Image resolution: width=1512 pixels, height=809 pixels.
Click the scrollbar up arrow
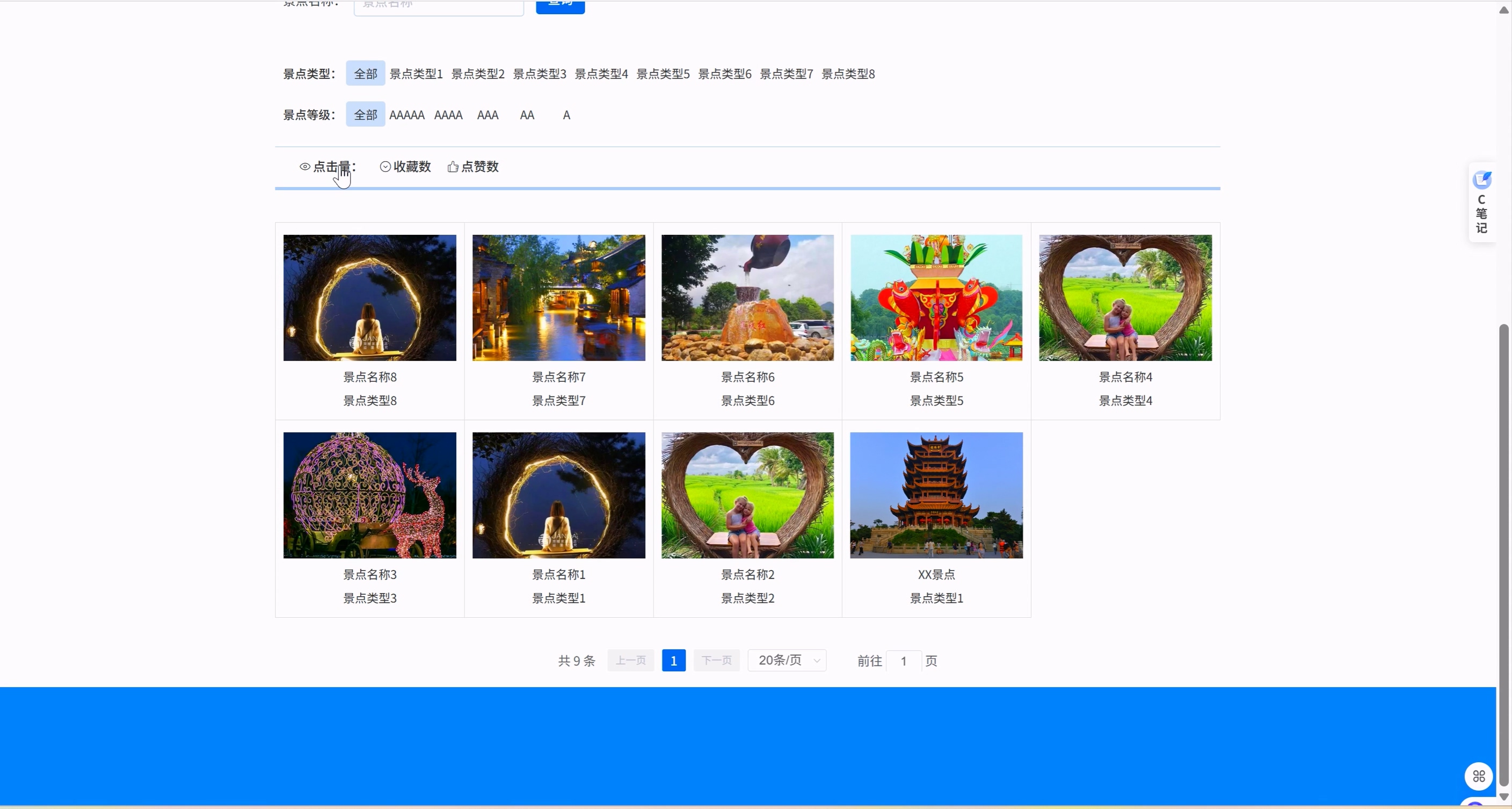(1504, 9)
